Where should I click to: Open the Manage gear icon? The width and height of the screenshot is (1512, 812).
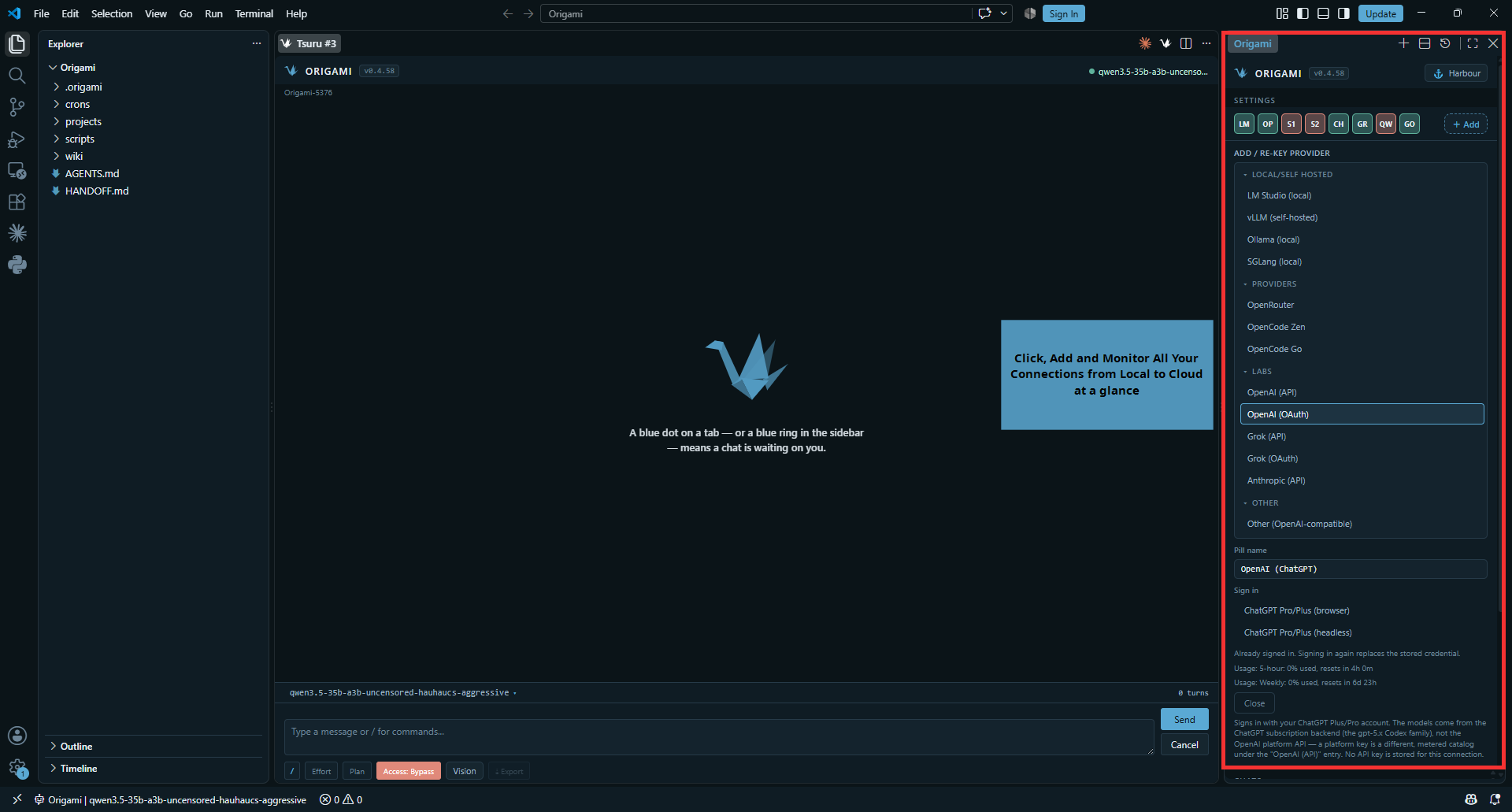click(17, 768)
